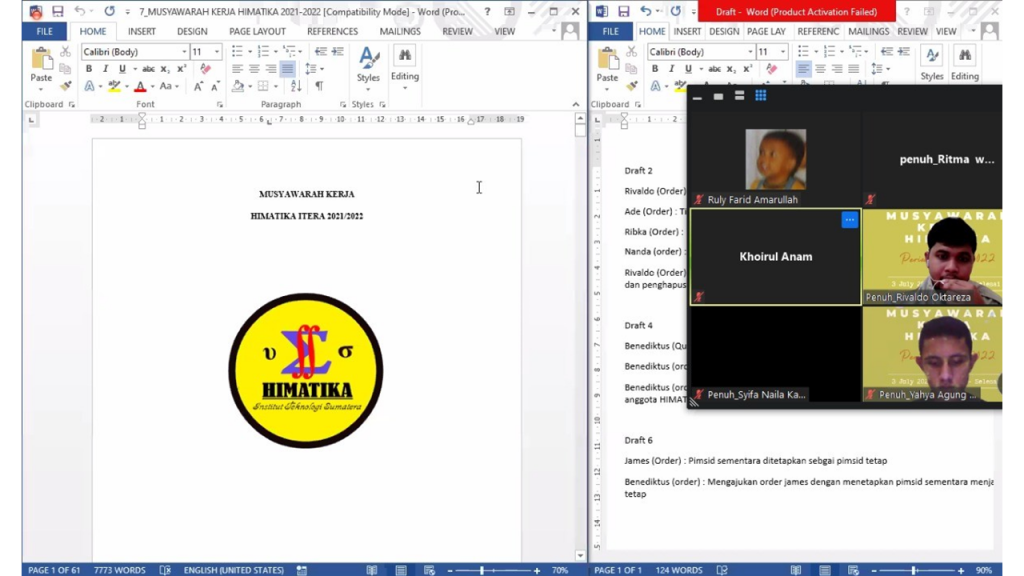Select Ruly Farid Amarullah's video thumbnail
Image resolution: width=1024 pixels, height=576 pixels.
tap(775, 160)
